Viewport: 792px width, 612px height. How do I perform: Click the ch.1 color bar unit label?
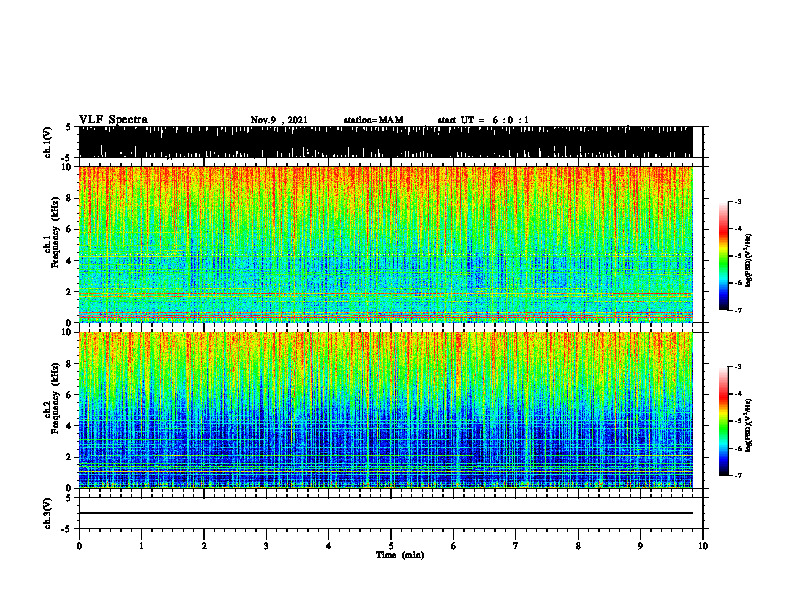pos(749,261)
